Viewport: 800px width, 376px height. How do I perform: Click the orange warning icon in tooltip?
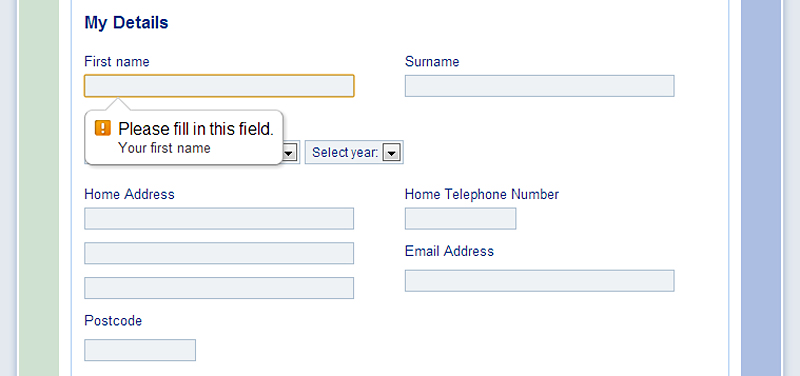(x=103, y=128)
